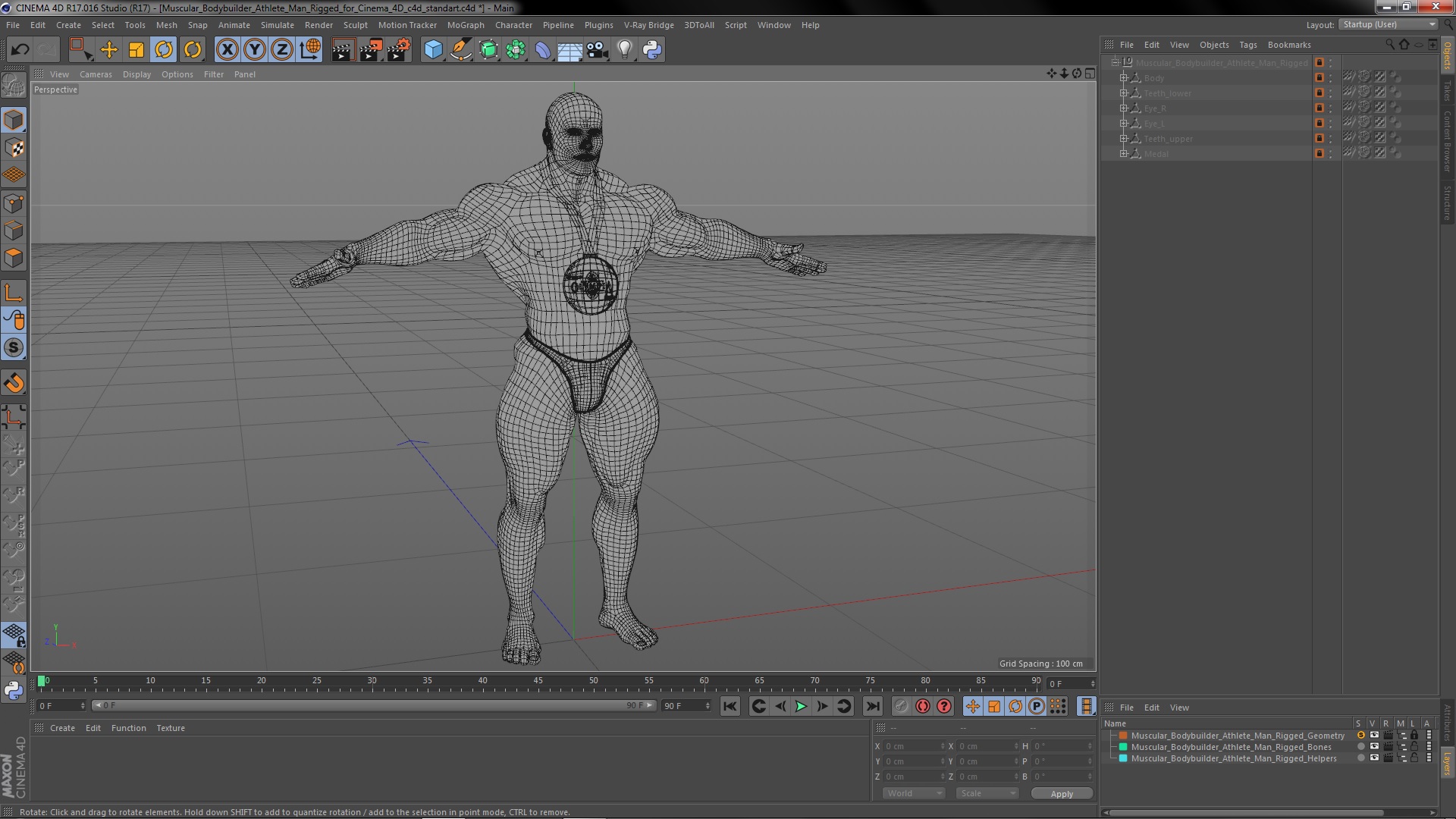Expand the Medal object
The width and height of the screenshot is (1456, 819).
click(x=1124, y=154)
